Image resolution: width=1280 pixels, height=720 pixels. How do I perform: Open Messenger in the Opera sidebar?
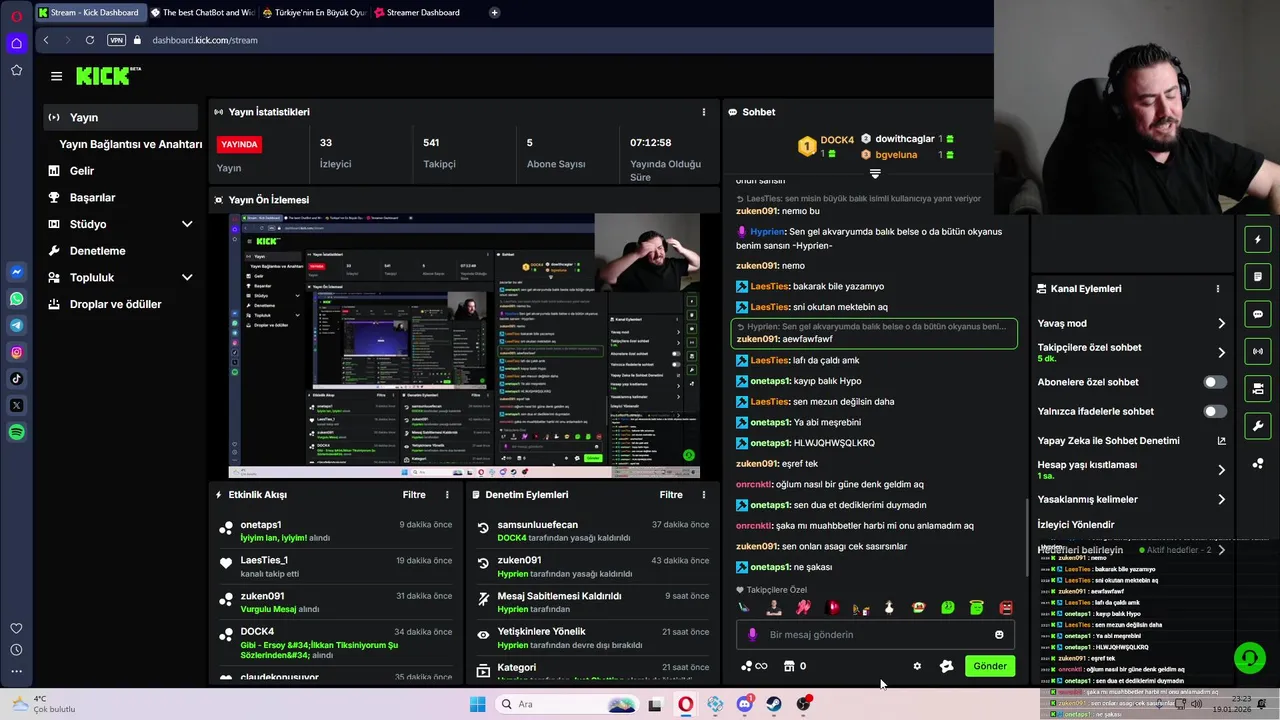click(x=16, y=272)
